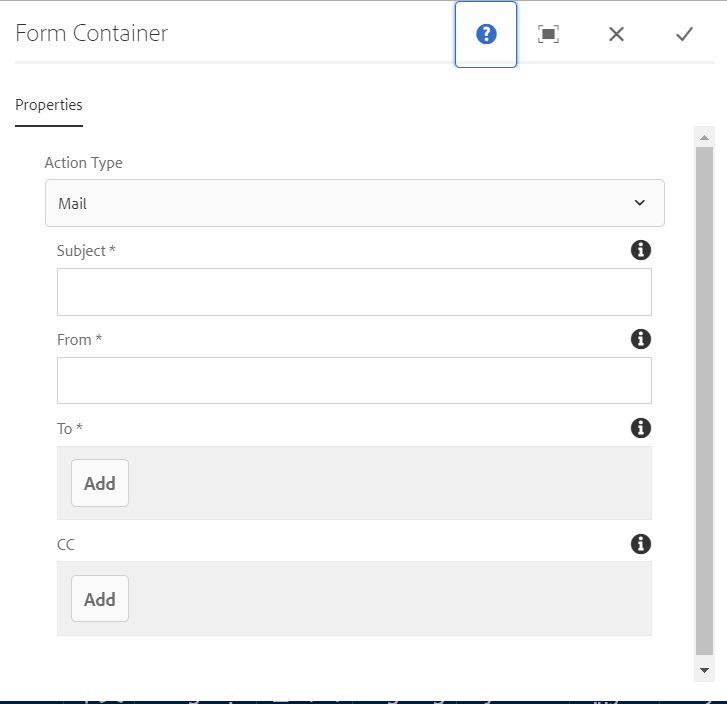727x704 pixels.
Task: Show info tooltip for the Subject field
Action: [641, 251]
